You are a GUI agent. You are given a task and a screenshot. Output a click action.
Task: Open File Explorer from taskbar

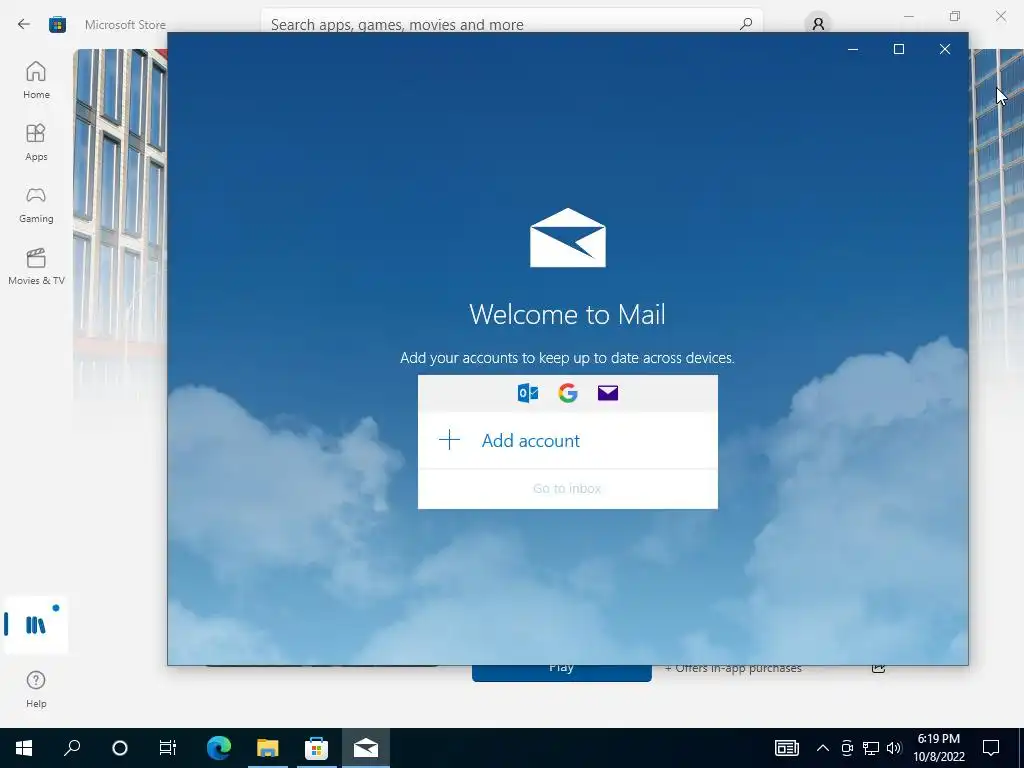(267, 748)
